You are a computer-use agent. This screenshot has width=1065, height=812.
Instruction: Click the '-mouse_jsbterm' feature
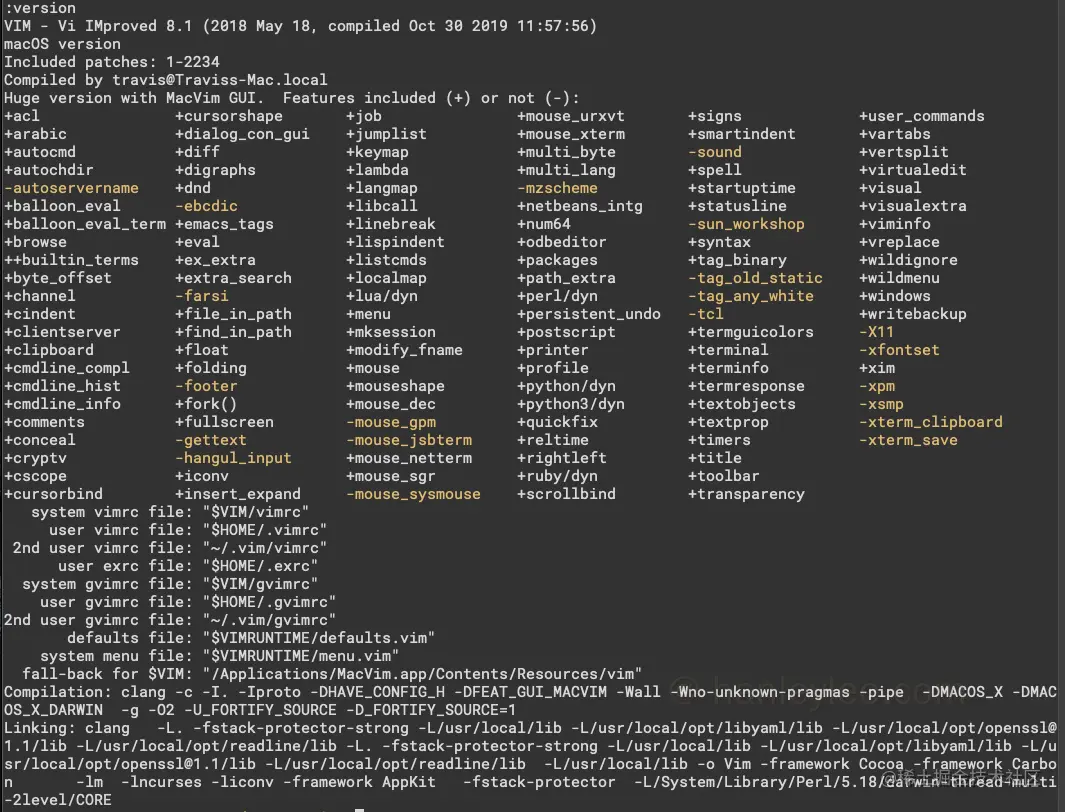coord(410,440)
